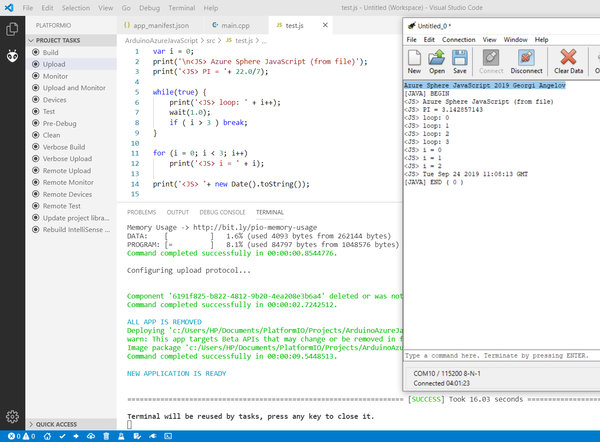Click the PlatformIO Build checkmark in the status bar
Screen dimensions: 600x442
coord(62,436)
